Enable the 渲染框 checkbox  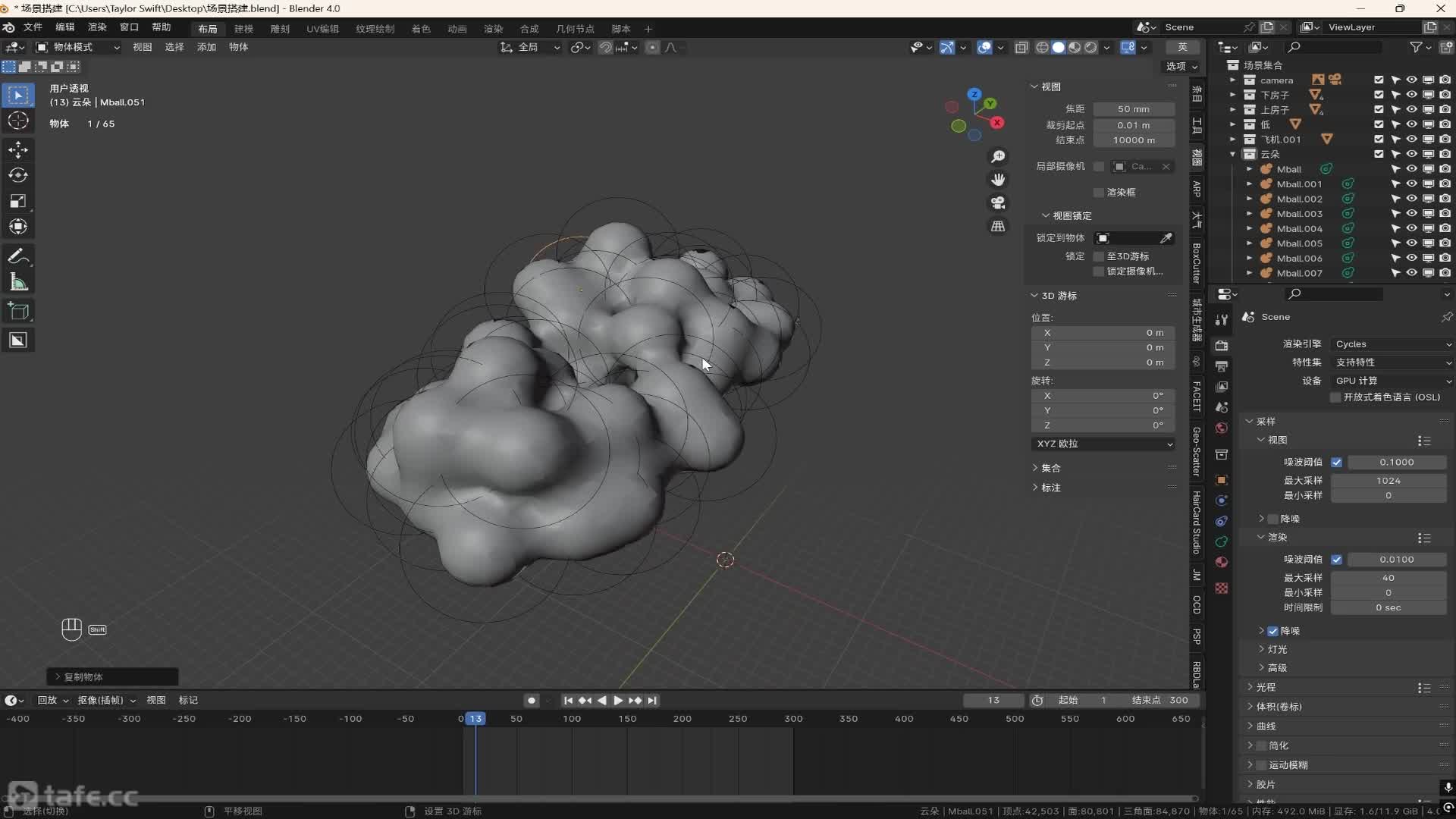1099,193
